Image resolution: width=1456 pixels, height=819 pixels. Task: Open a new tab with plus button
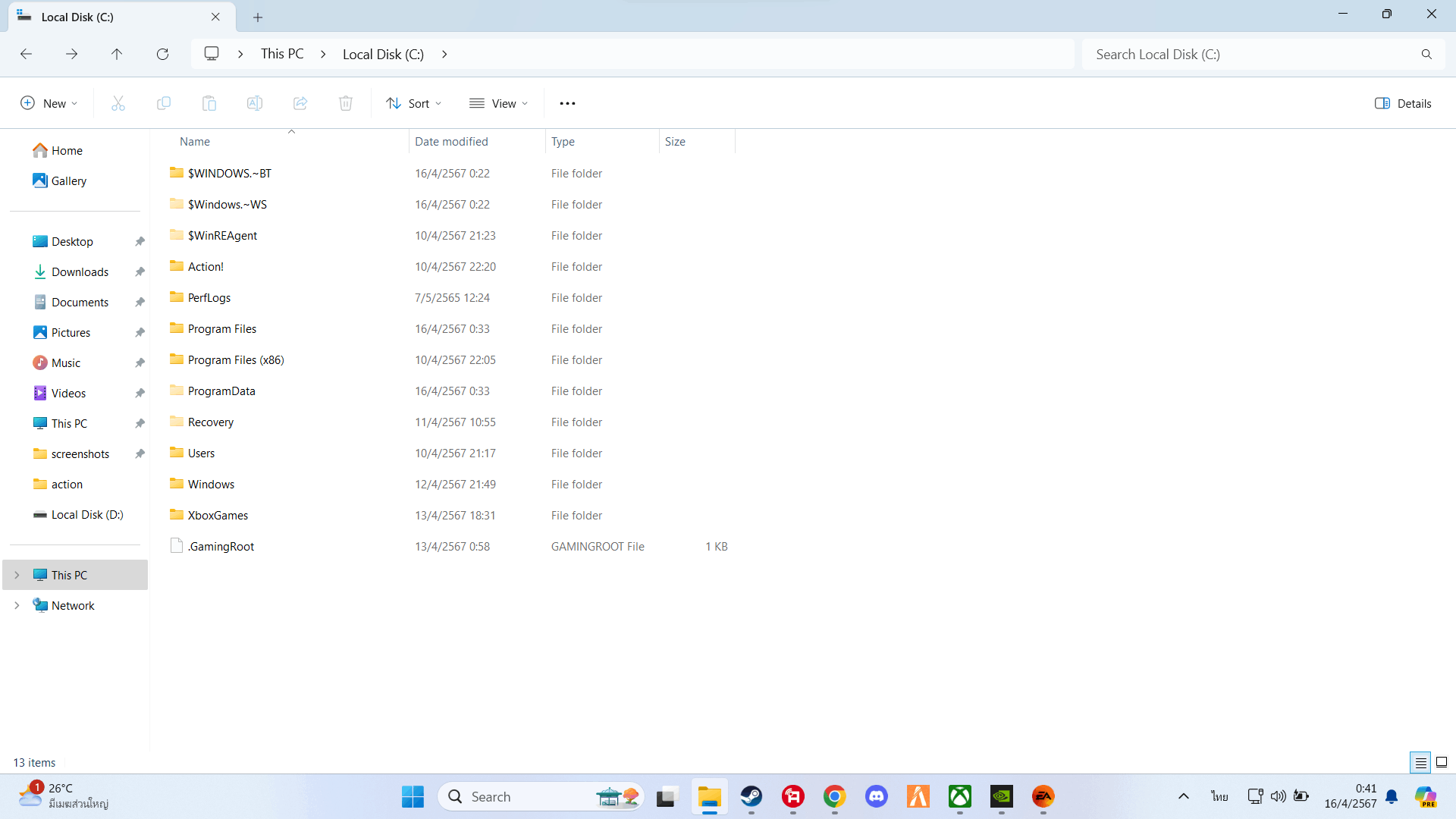point(258,17)
